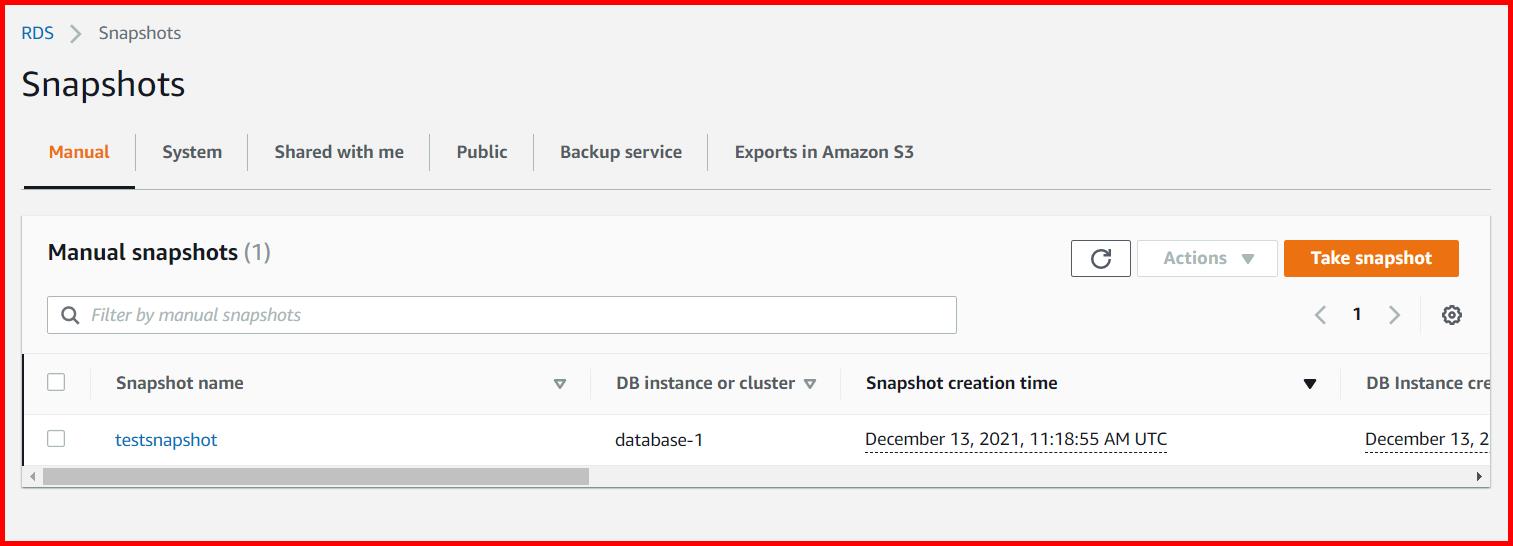1513x546 pixels.
Task: Click the refresh snapshots icon button
Action: (x=1100, y=258)
